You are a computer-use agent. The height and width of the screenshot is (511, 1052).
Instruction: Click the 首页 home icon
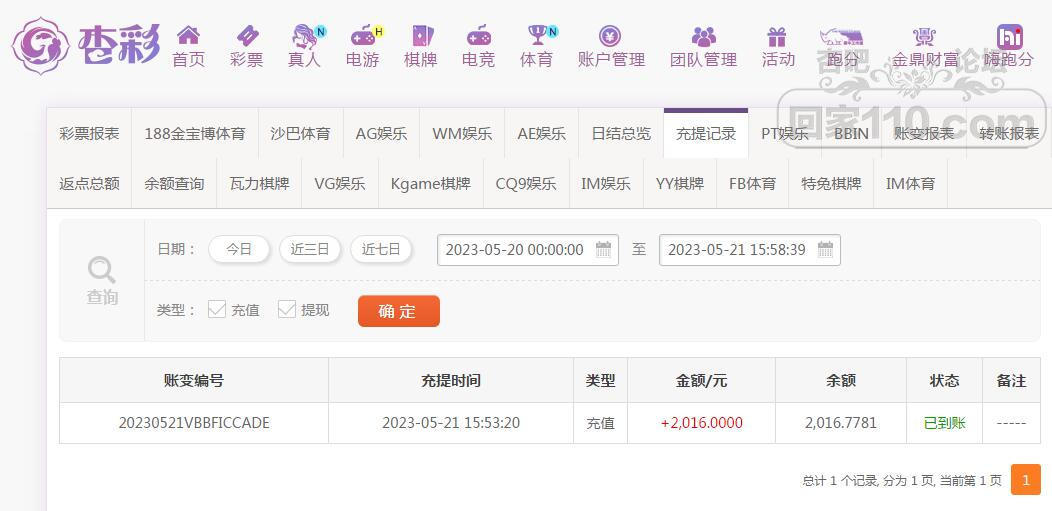[x=188, y=37]
